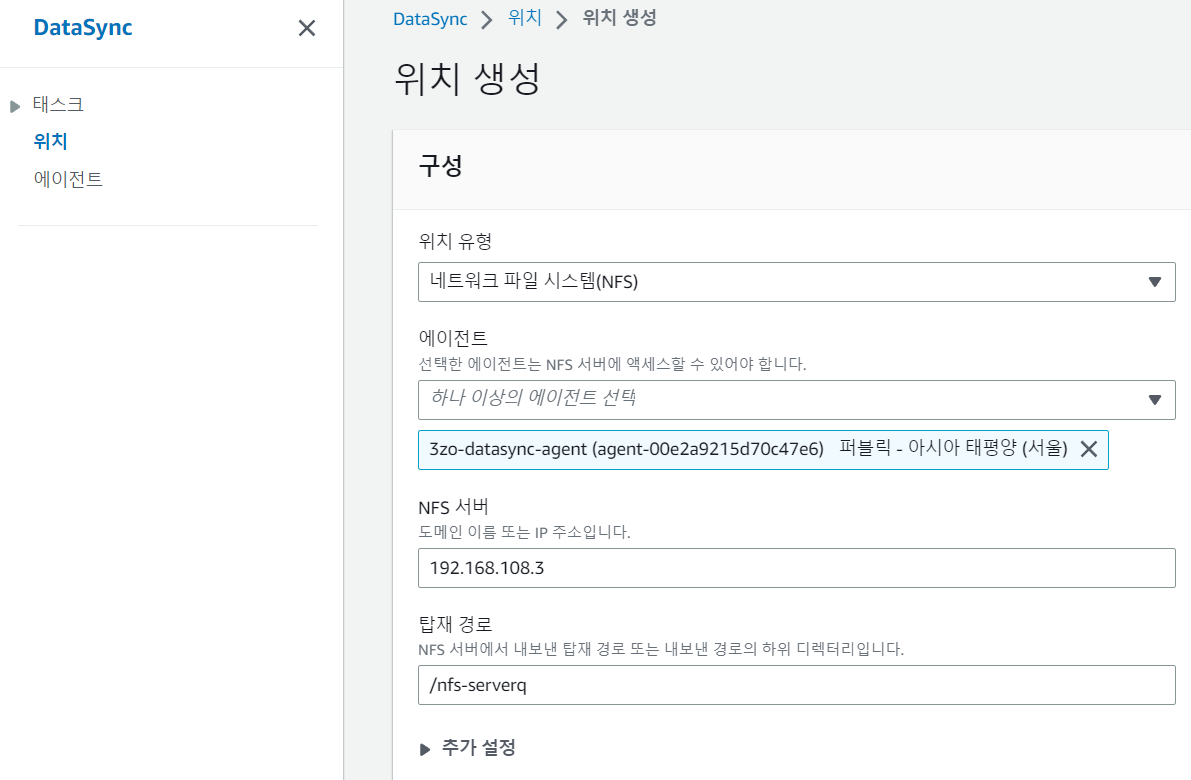Screen dimensions: 1191x780
Task: Click the 에이전트 selector dropdown arrow
Action: pos(1155,399)
